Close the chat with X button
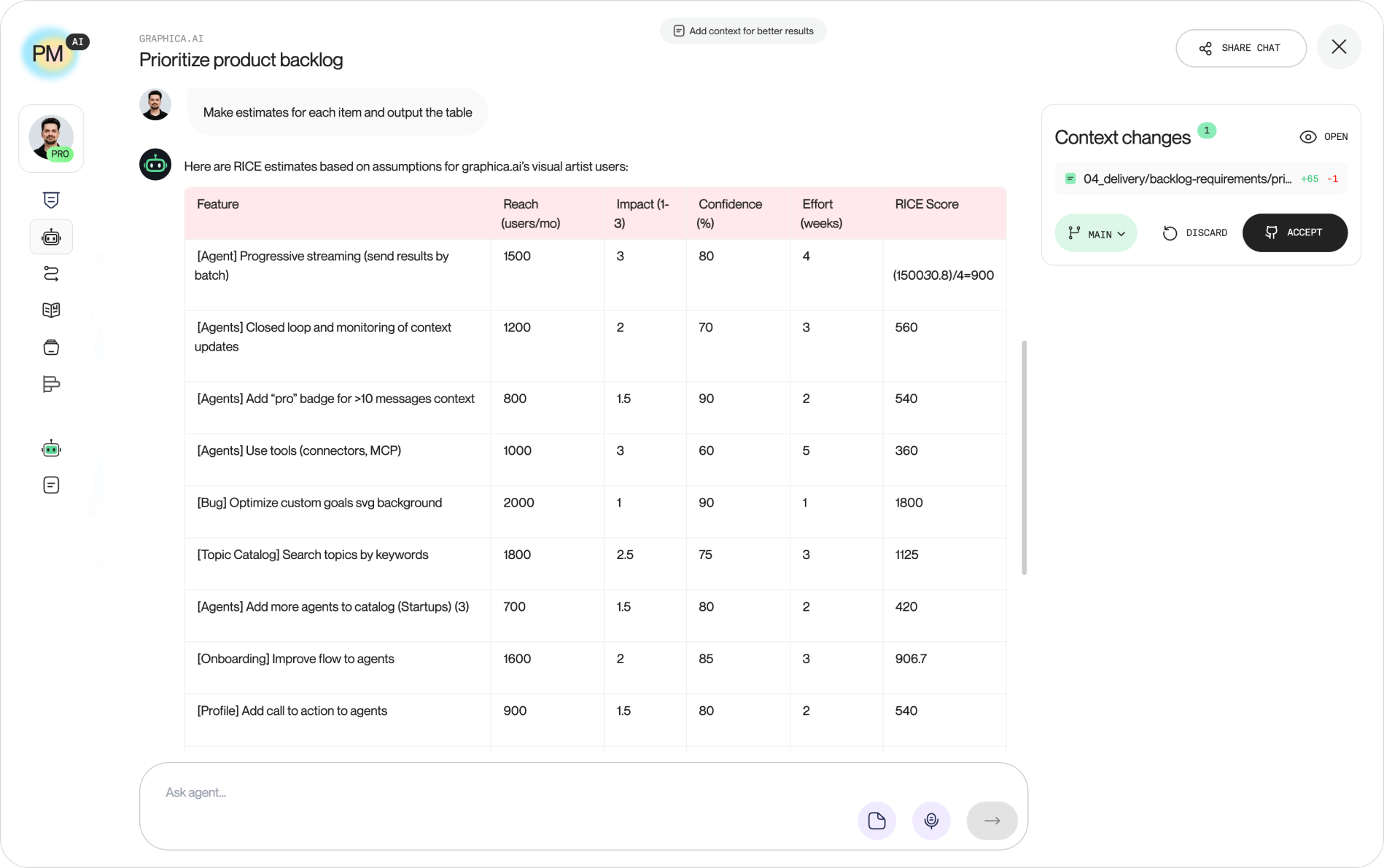1384x868 pixels. pos(1339,47)
